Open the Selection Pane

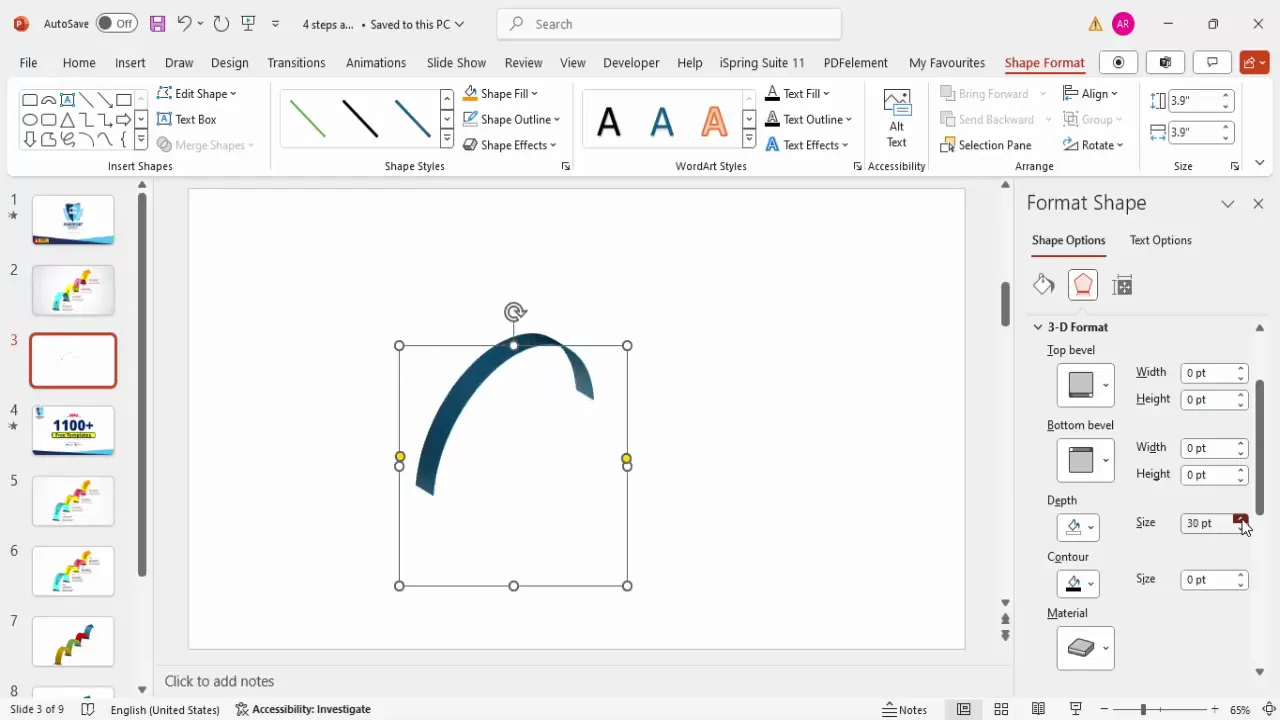tap(986, 145)
